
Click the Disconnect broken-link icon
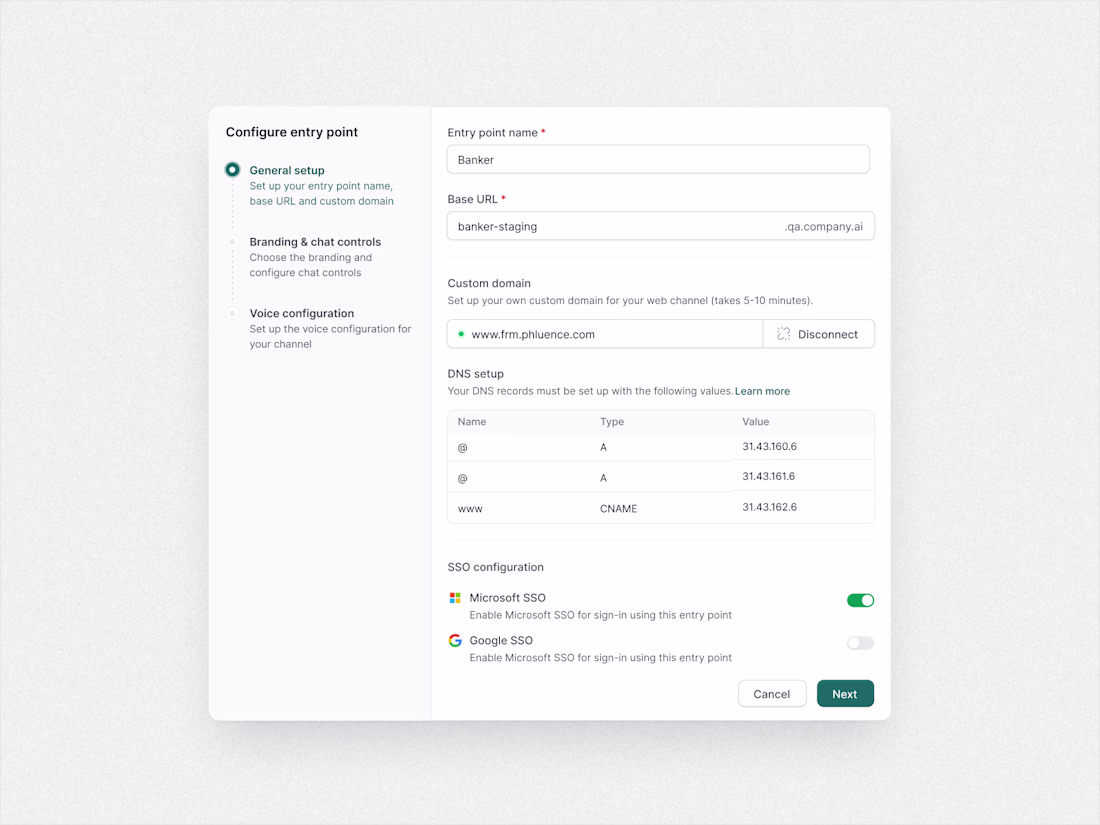(x=783, y=335)
